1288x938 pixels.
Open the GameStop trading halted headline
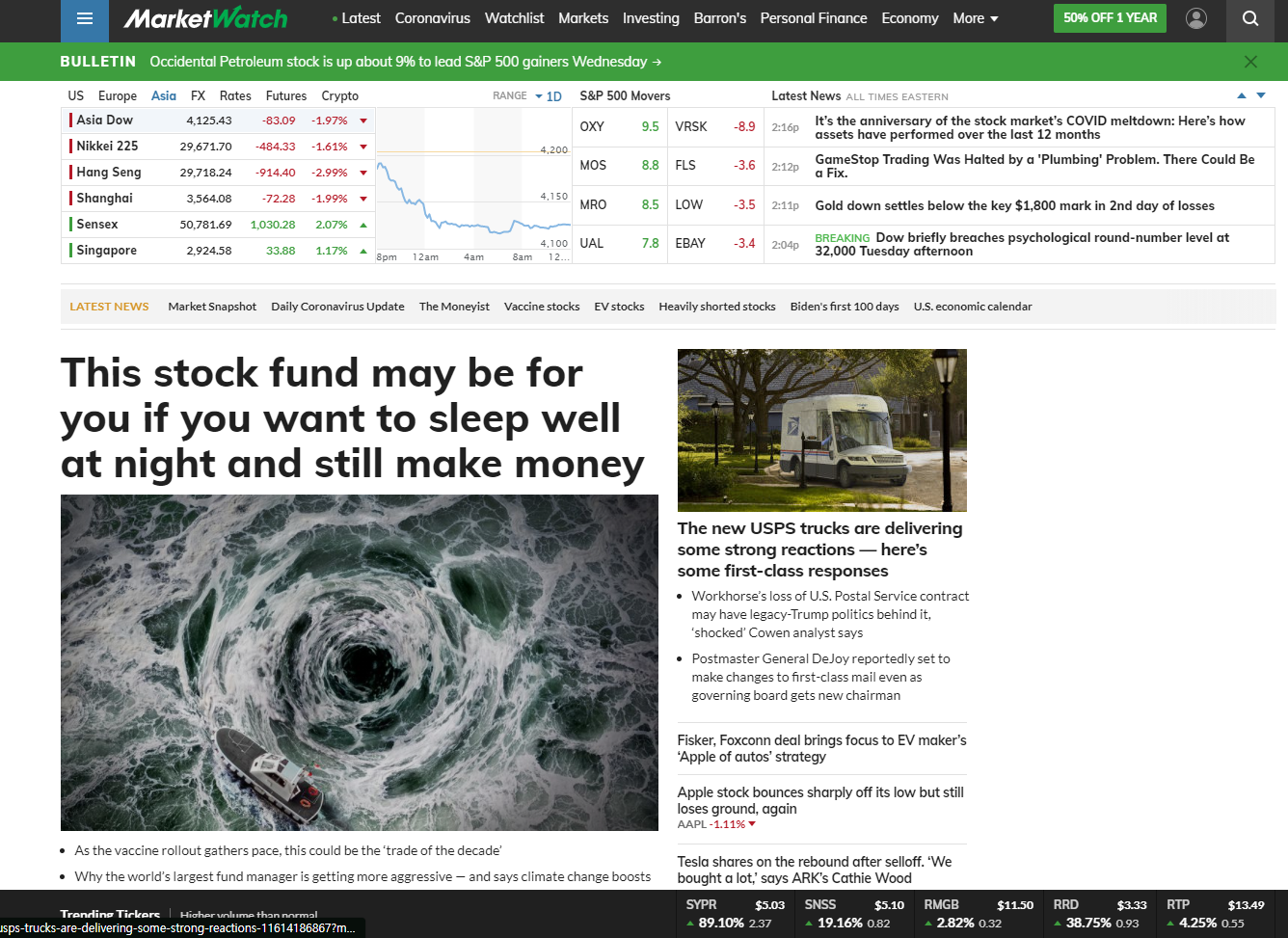click(1034, 166)
